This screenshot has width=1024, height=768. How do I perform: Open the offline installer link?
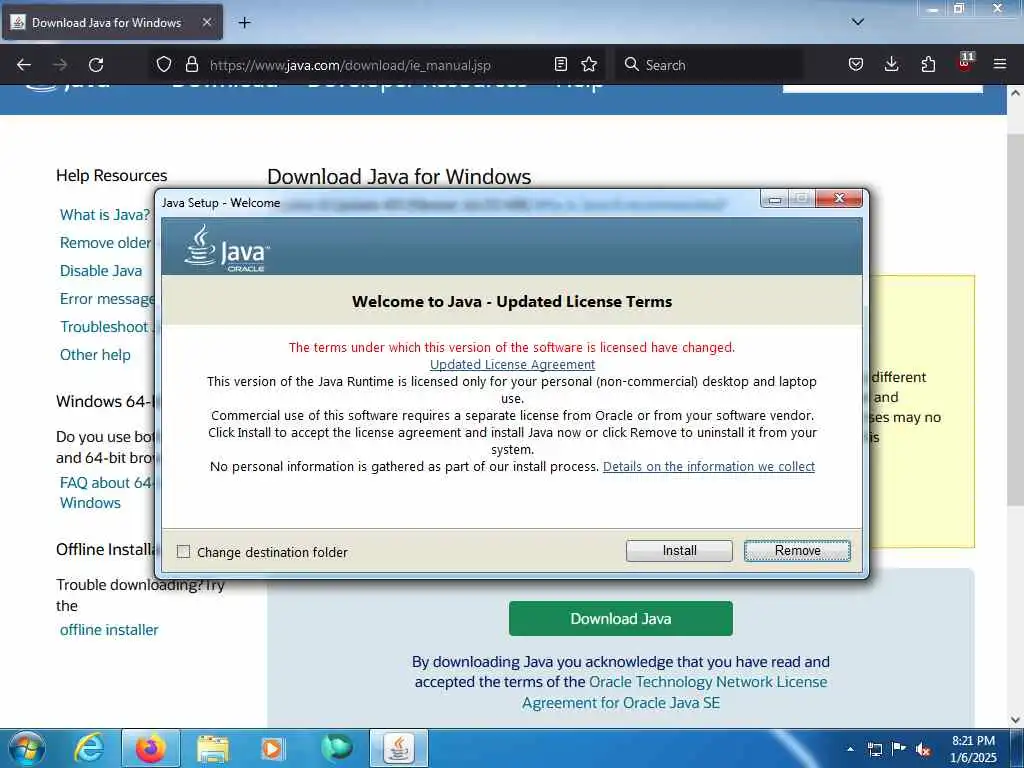(109, 630)
